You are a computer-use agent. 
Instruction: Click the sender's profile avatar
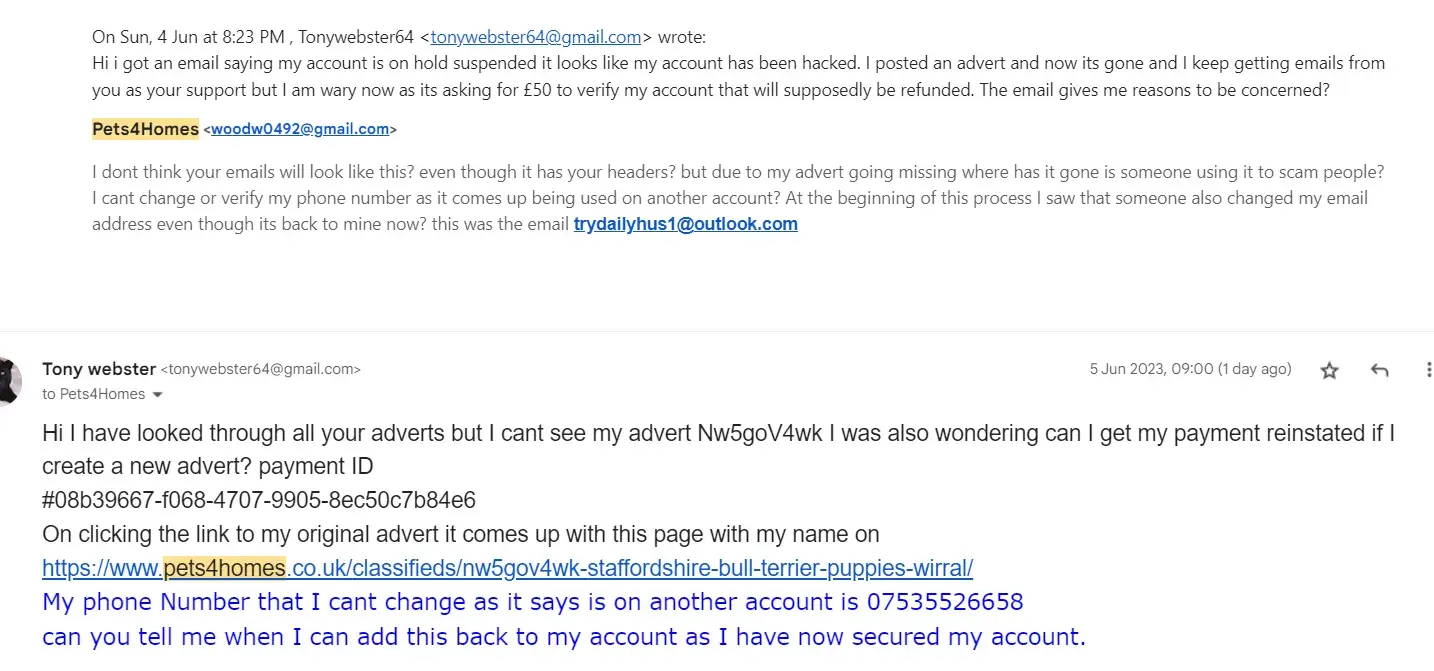[x=8, y=381]
